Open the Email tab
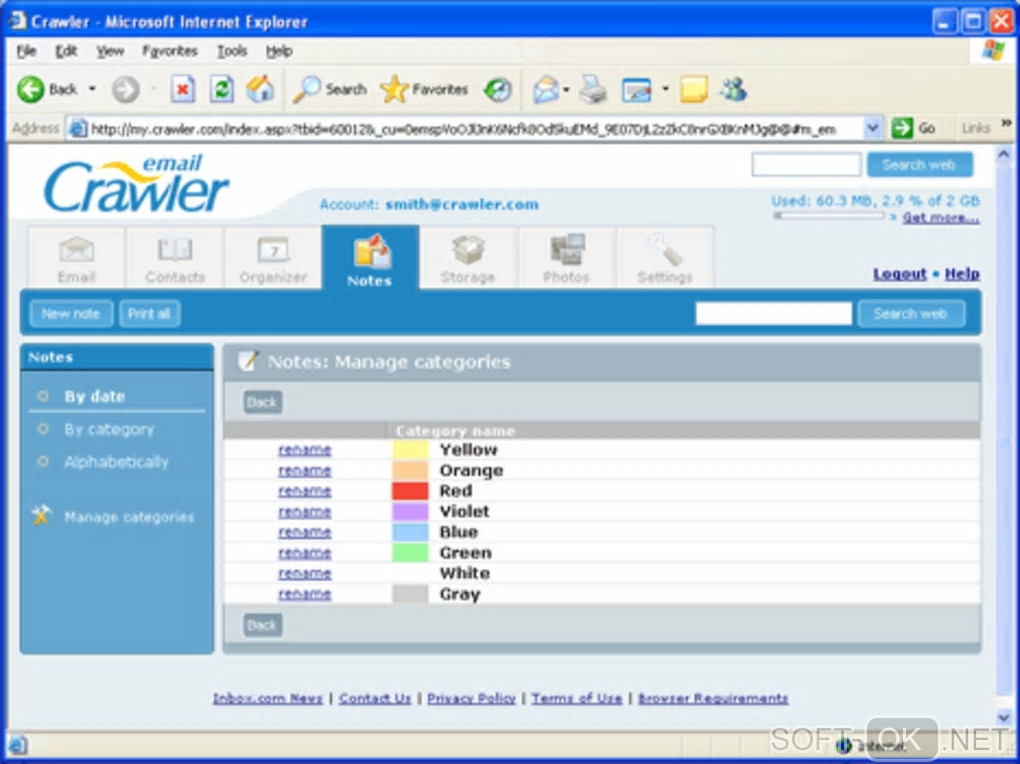Screen dimensions: 1020x764 [x=76, y=258]
